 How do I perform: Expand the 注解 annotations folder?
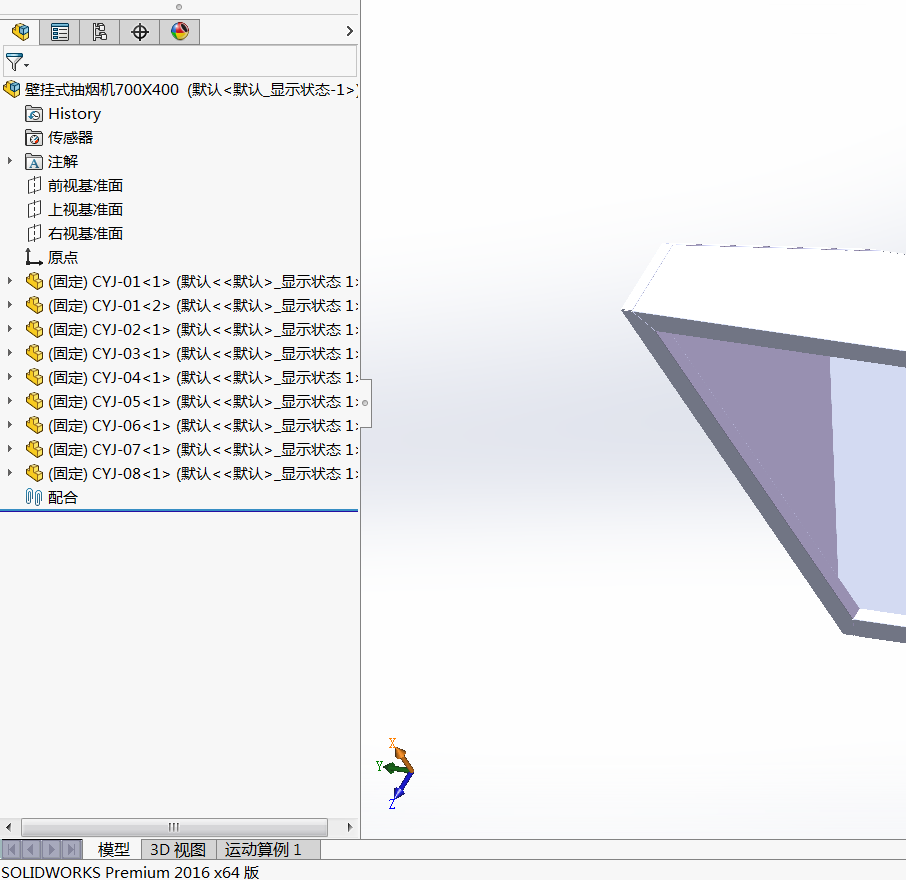pos(9,161)
